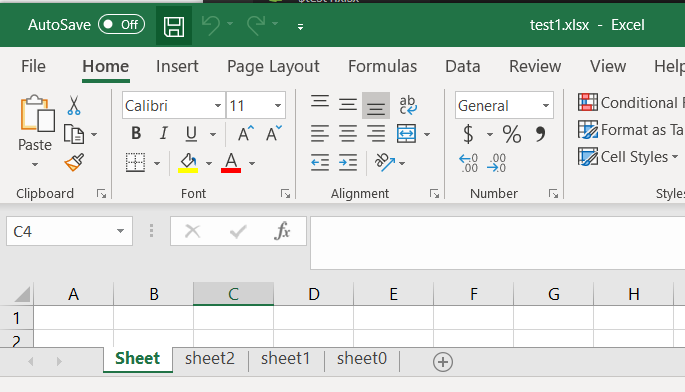The width and height of the screenshot is (685, 392).
Task: Click the Save floppy disk icon
Action: pyautogui.click(x=174, y=26)
